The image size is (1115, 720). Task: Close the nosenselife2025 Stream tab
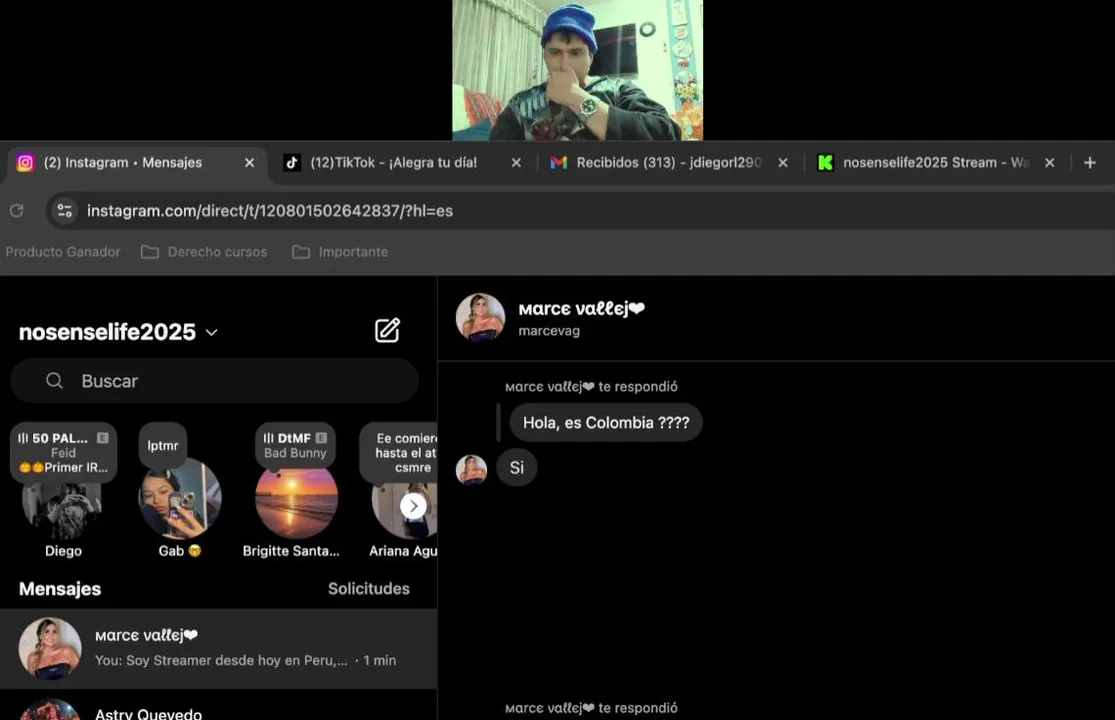[1050, 163]
